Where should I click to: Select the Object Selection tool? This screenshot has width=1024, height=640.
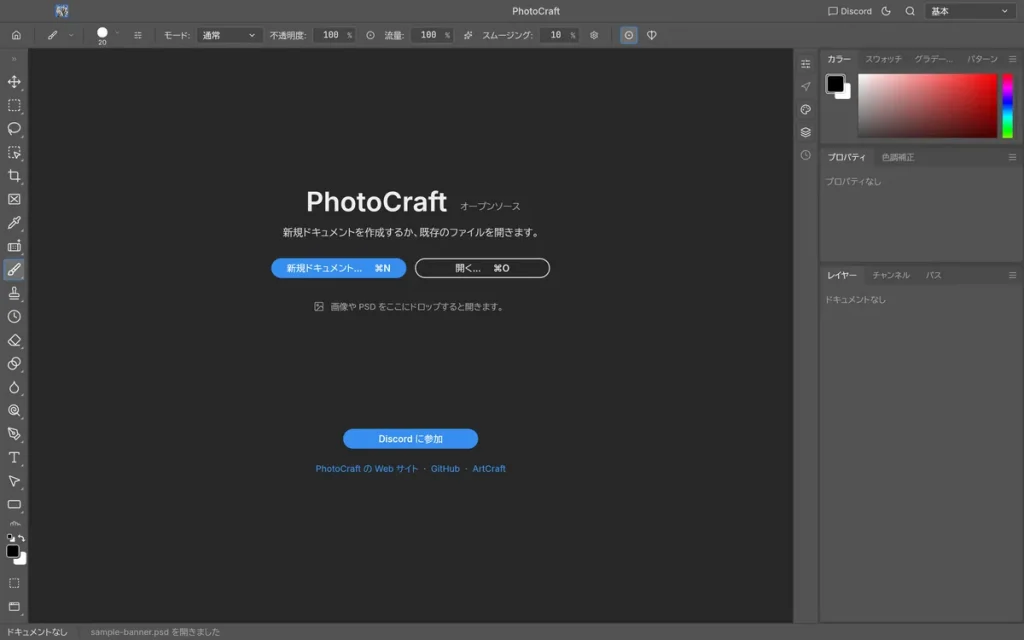14,152
